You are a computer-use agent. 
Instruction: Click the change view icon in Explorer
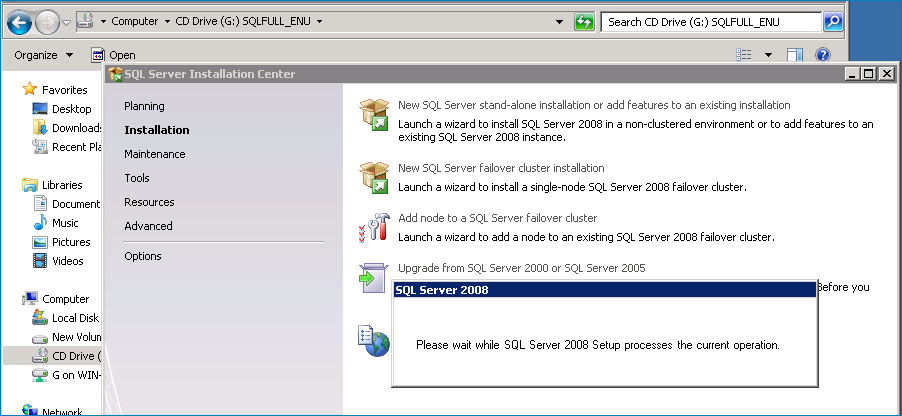[x=744, y=55]
